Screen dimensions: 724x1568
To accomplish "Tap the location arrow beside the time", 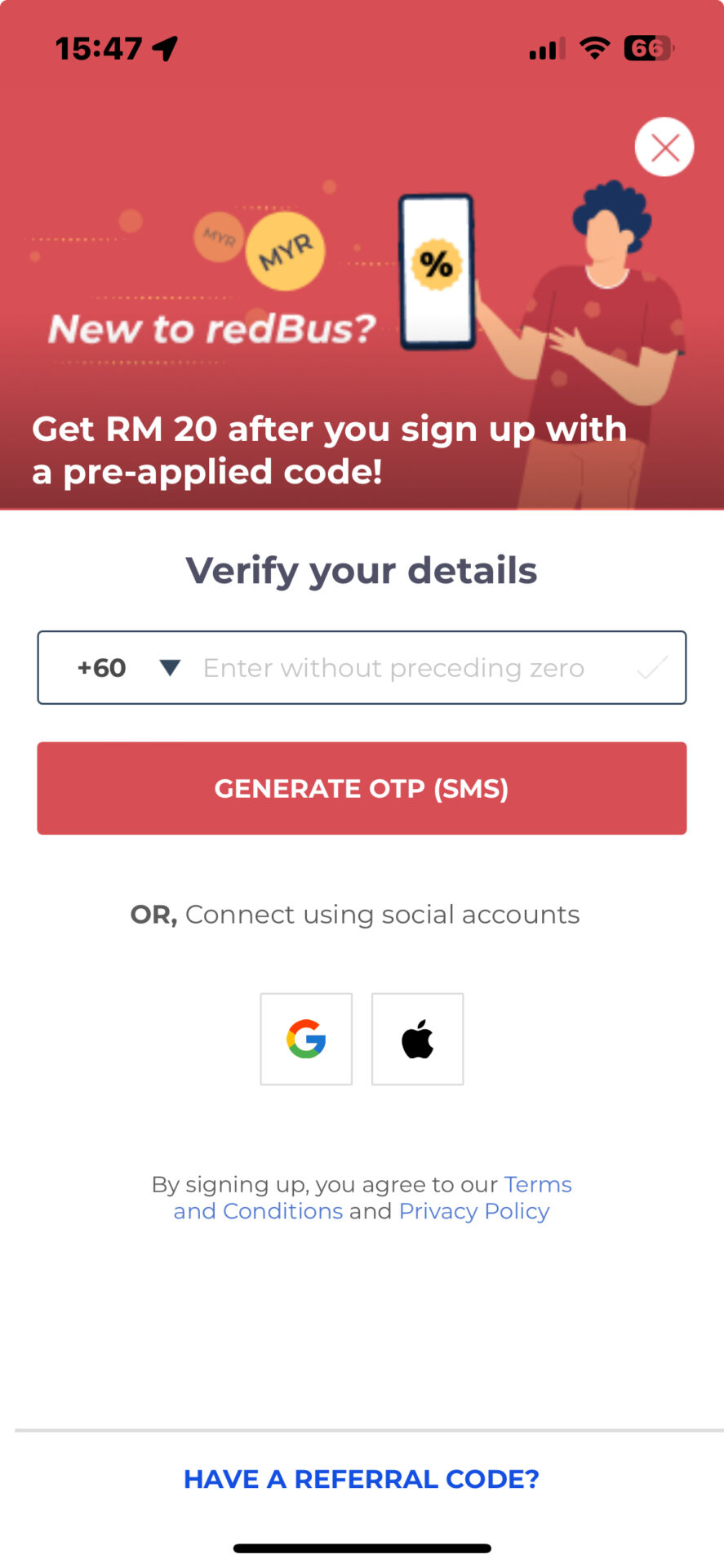I will tap(165, 48).
